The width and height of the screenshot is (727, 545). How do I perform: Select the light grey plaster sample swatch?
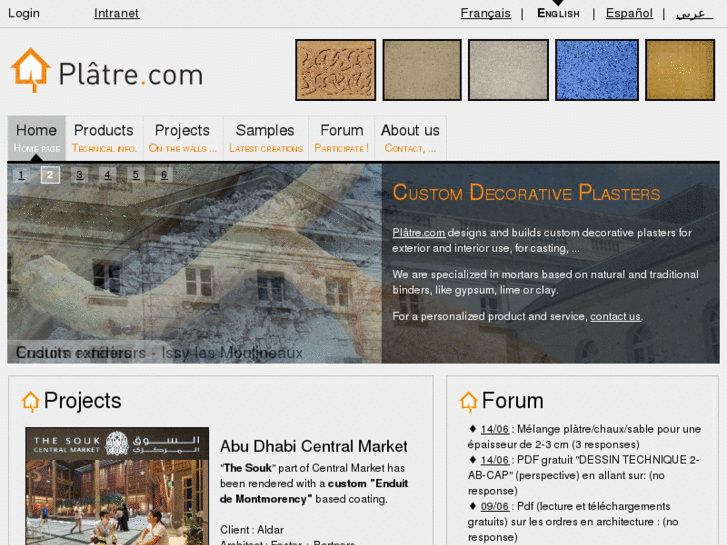click(x=508, y=70)
